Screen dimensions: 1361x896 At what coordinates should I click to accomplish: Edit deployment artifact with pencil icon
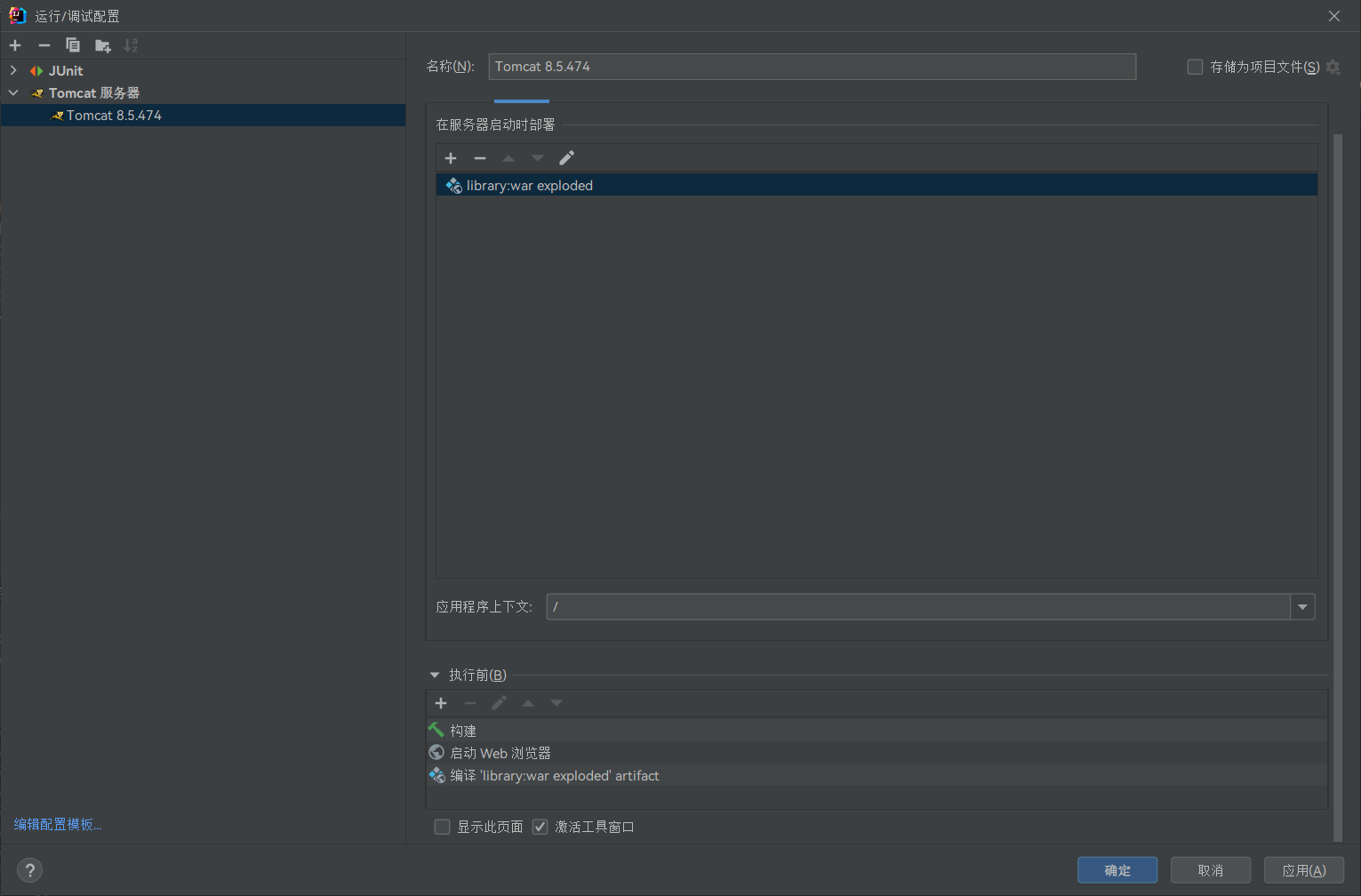566,158
